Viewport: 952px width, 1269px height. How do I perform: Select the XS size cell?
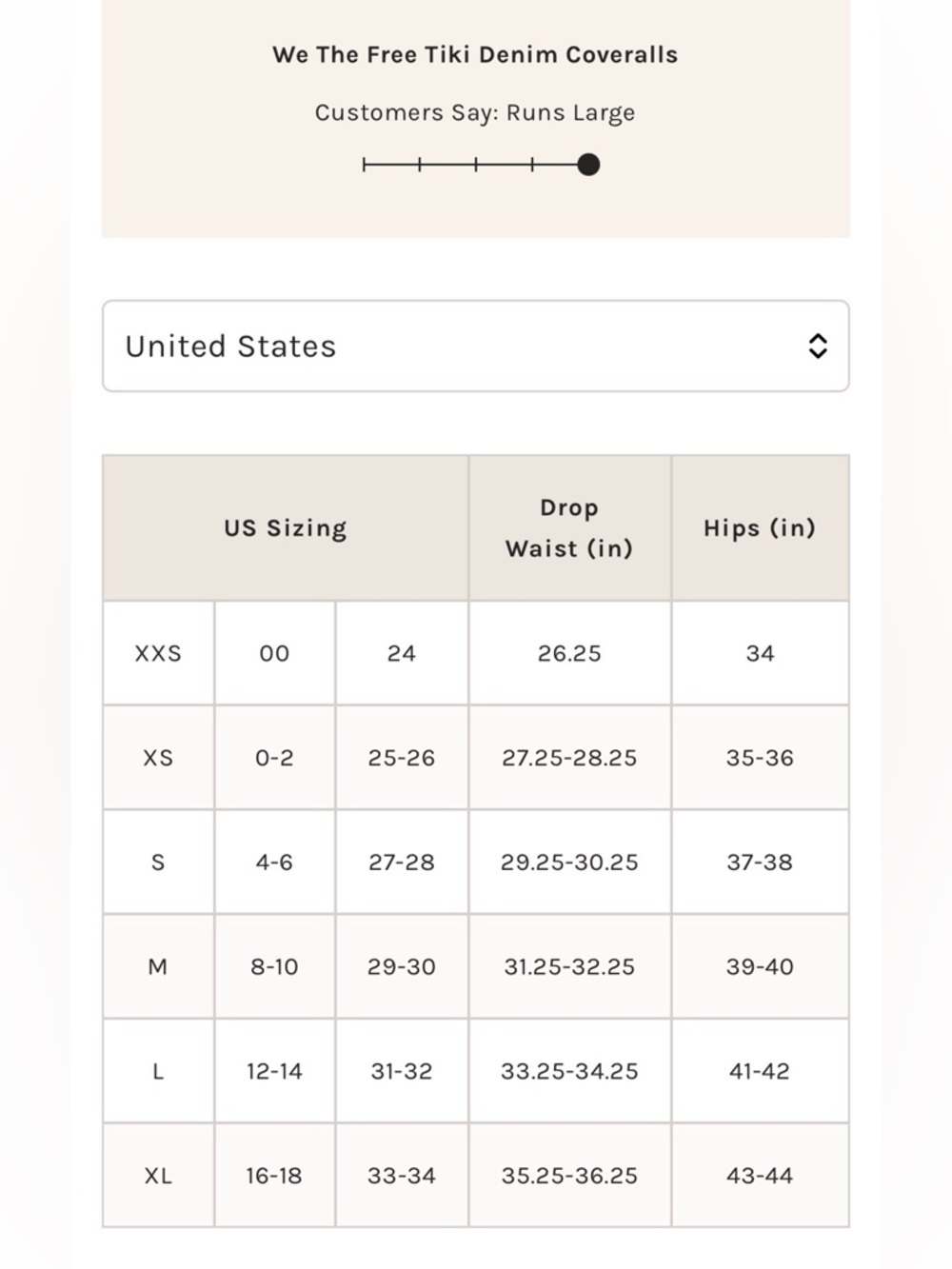pyautogui.click(x=158, y=758)
